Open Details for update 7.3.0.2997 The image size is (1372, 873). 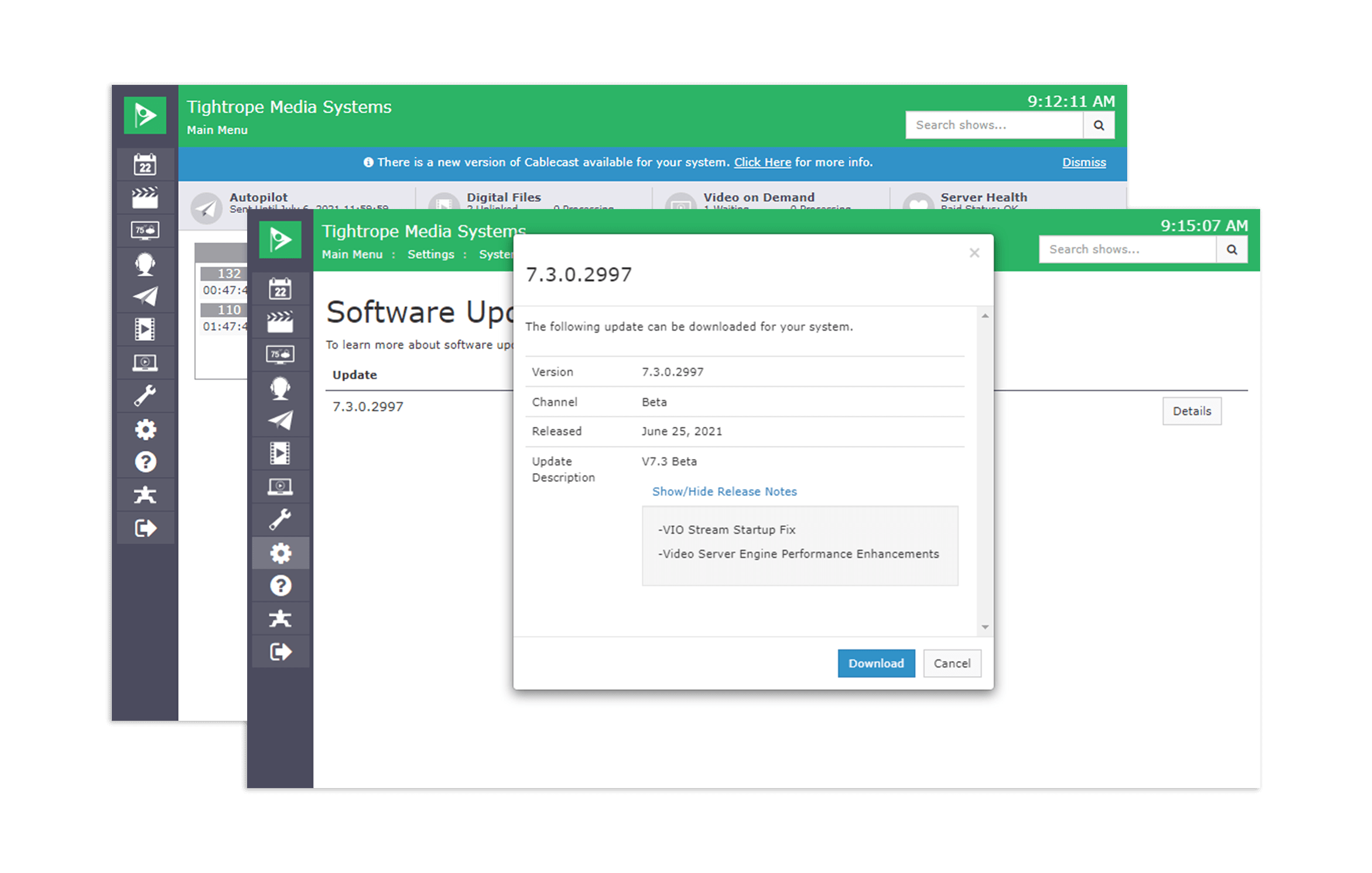tap(1192, 411)
